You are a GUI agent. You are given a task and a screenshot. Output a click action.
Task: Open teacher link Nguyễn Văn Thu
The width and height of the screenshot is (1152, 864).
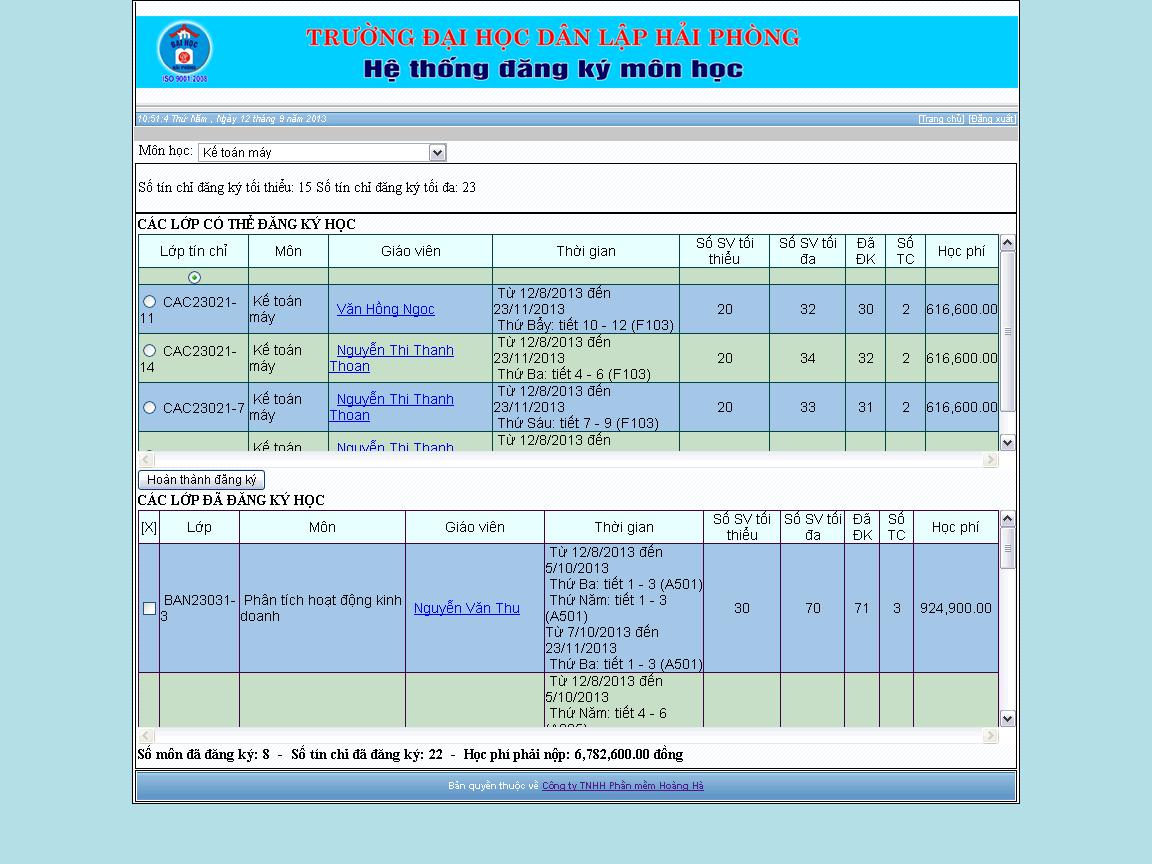pos(467,608)
